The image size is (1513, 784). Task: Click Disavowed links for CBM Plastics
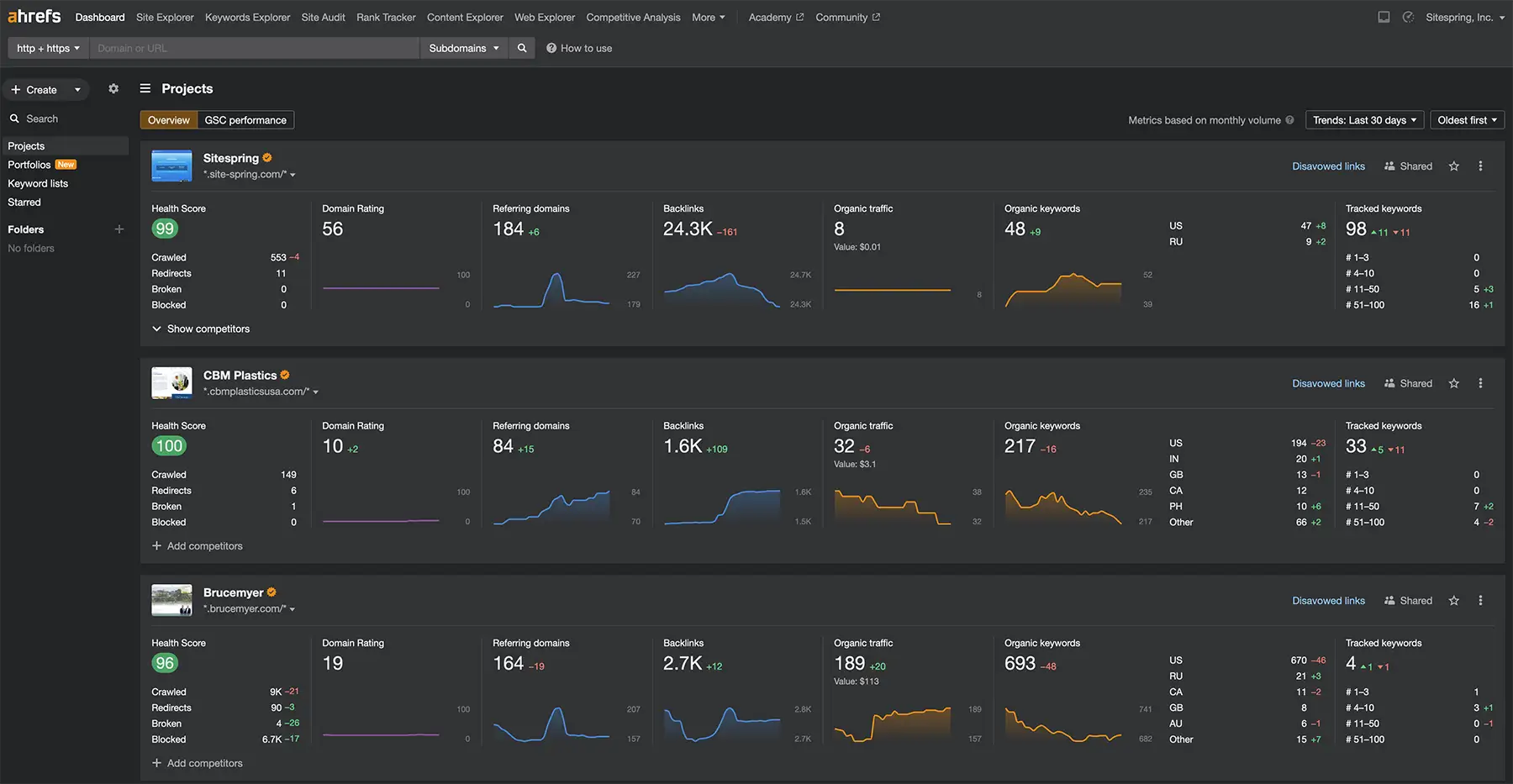pos(1328,383)
